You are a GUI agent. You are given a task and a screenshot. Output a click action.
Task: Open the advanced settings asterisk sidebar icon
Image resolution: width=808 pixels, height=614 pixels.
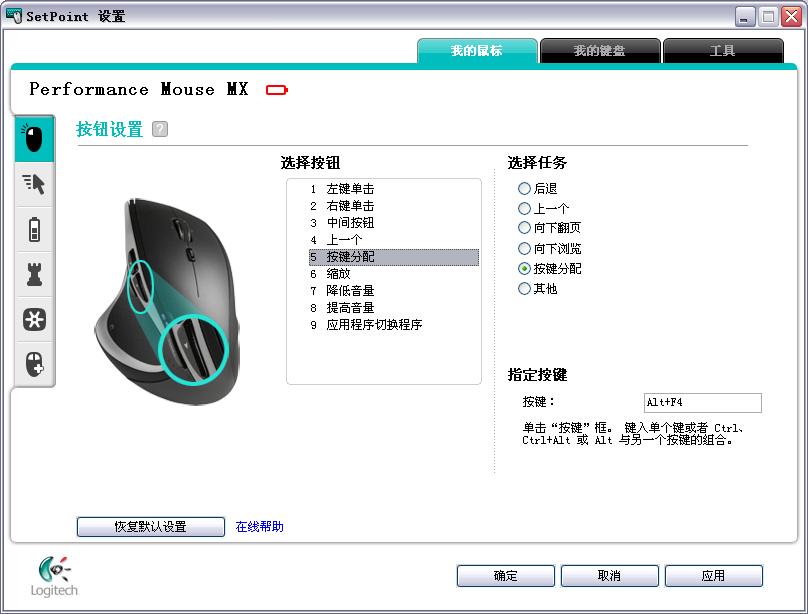[34, 319]
